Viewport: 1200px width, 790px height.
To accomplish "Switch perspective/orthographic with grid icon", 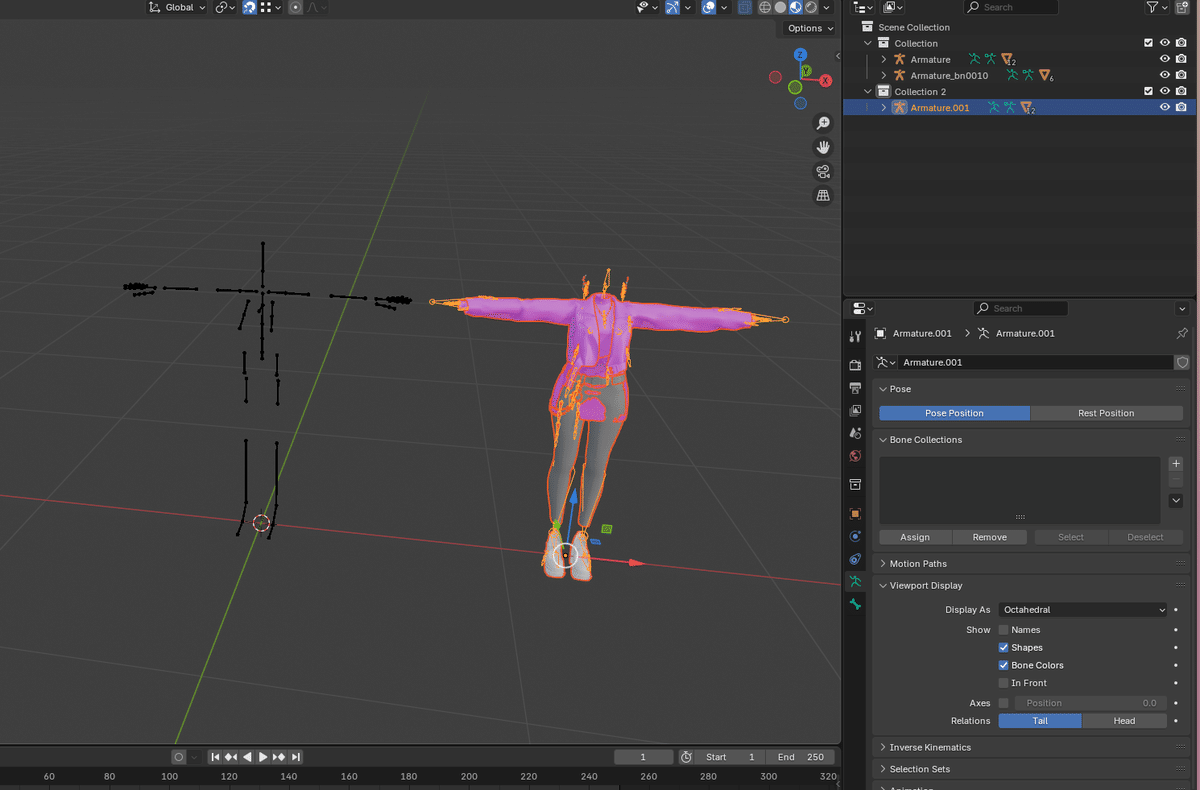I will [823, 196].
